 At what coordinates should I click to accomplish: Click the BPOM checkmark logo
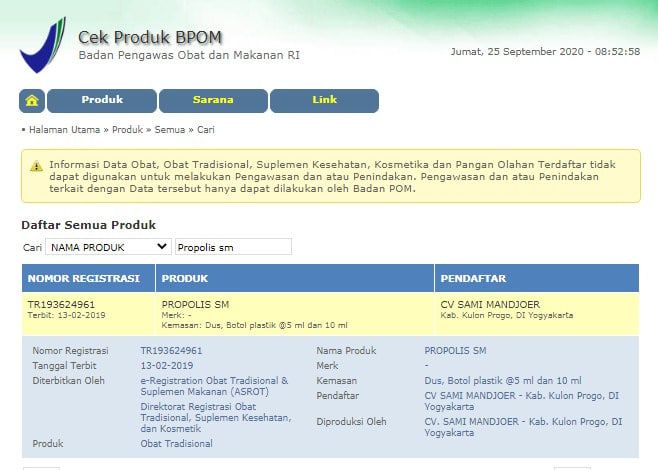coord(42,44)
